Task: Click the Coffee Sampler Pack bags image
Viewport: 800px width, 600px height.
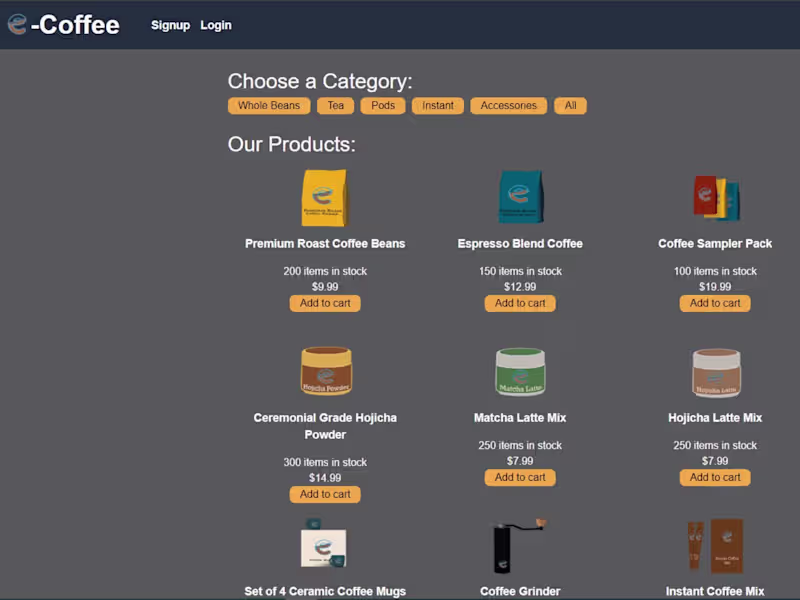Action: [x=716, y=198]
